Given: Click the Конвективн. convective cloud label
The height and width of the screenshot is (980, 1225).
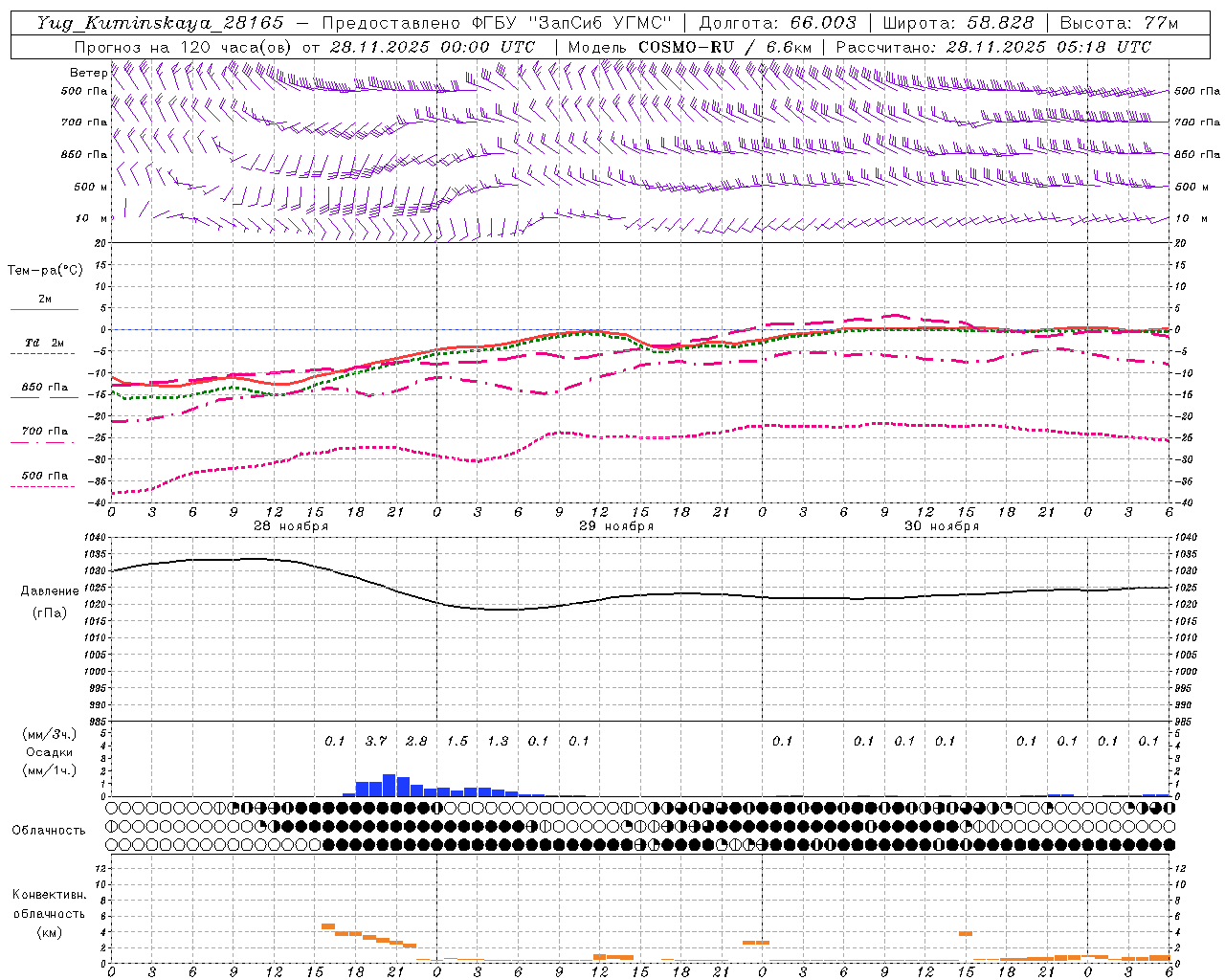Looking at the screenshot, I should [x=49, y=895].
